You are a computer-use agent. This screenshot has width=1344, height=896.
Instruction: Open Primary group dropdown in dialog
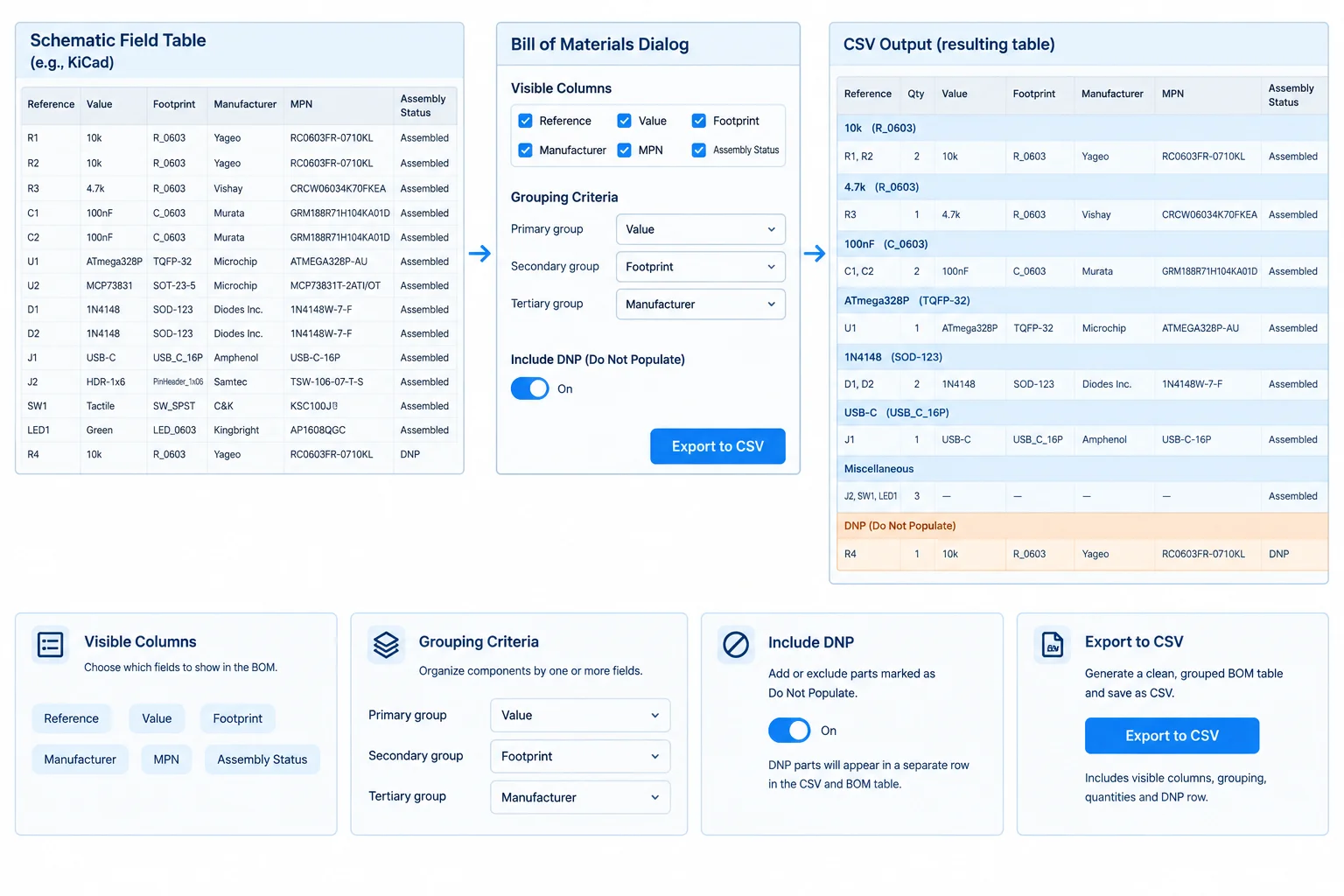pyautogui.click(x=701, y=229)
